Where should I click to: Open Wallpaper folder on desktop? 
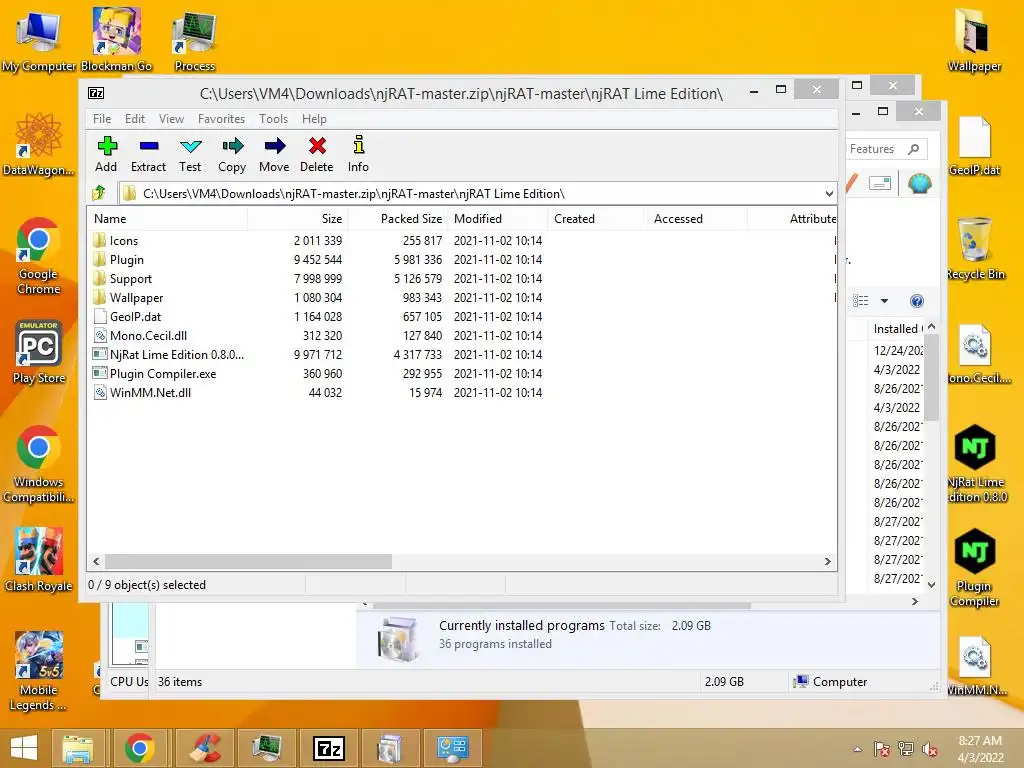(974, 40)
